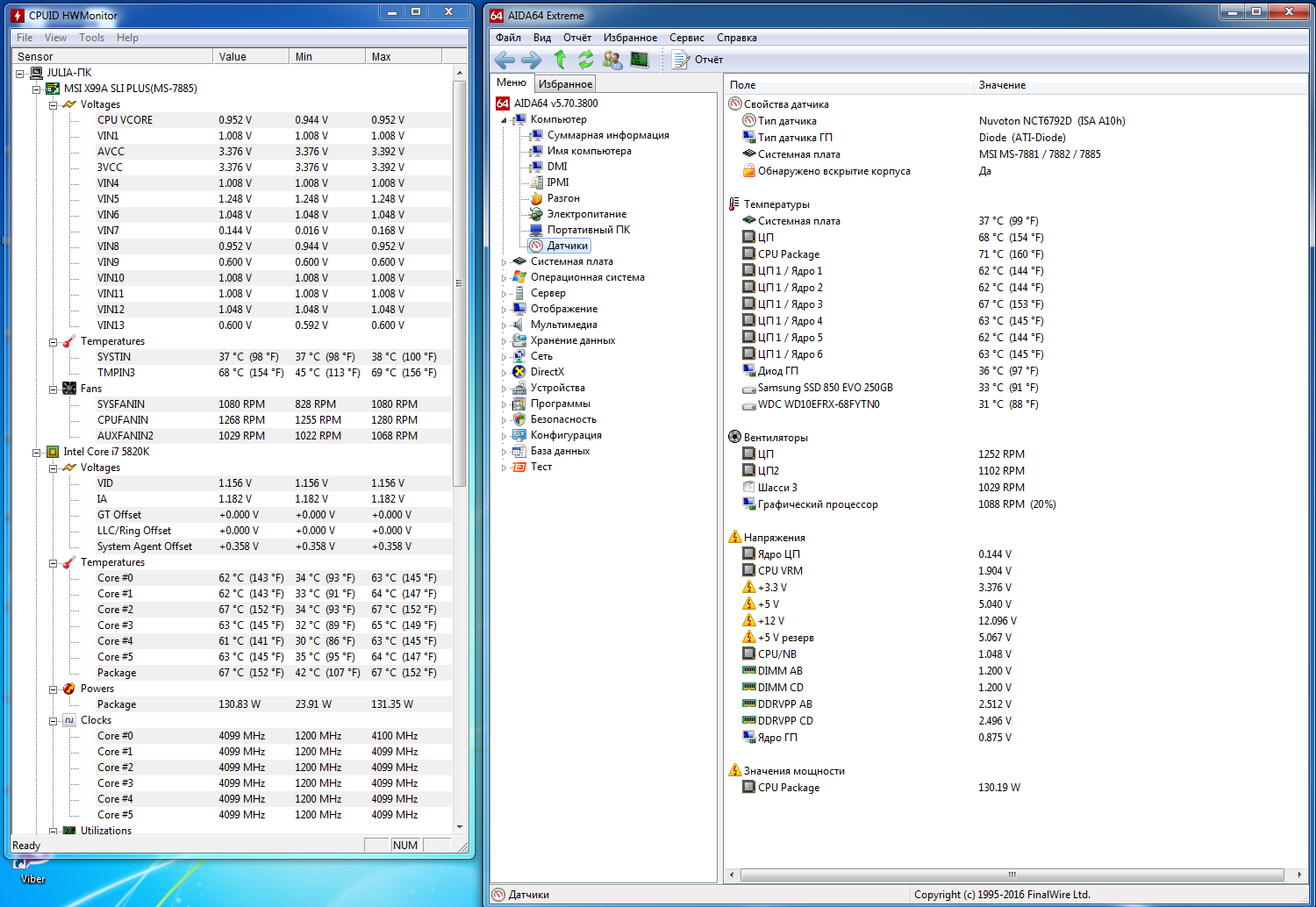Screen dimensions: 1316x907
Task: Collapse the Clocks group in HWMonitor
Action: pyautogui.click(x=54, y=721)
